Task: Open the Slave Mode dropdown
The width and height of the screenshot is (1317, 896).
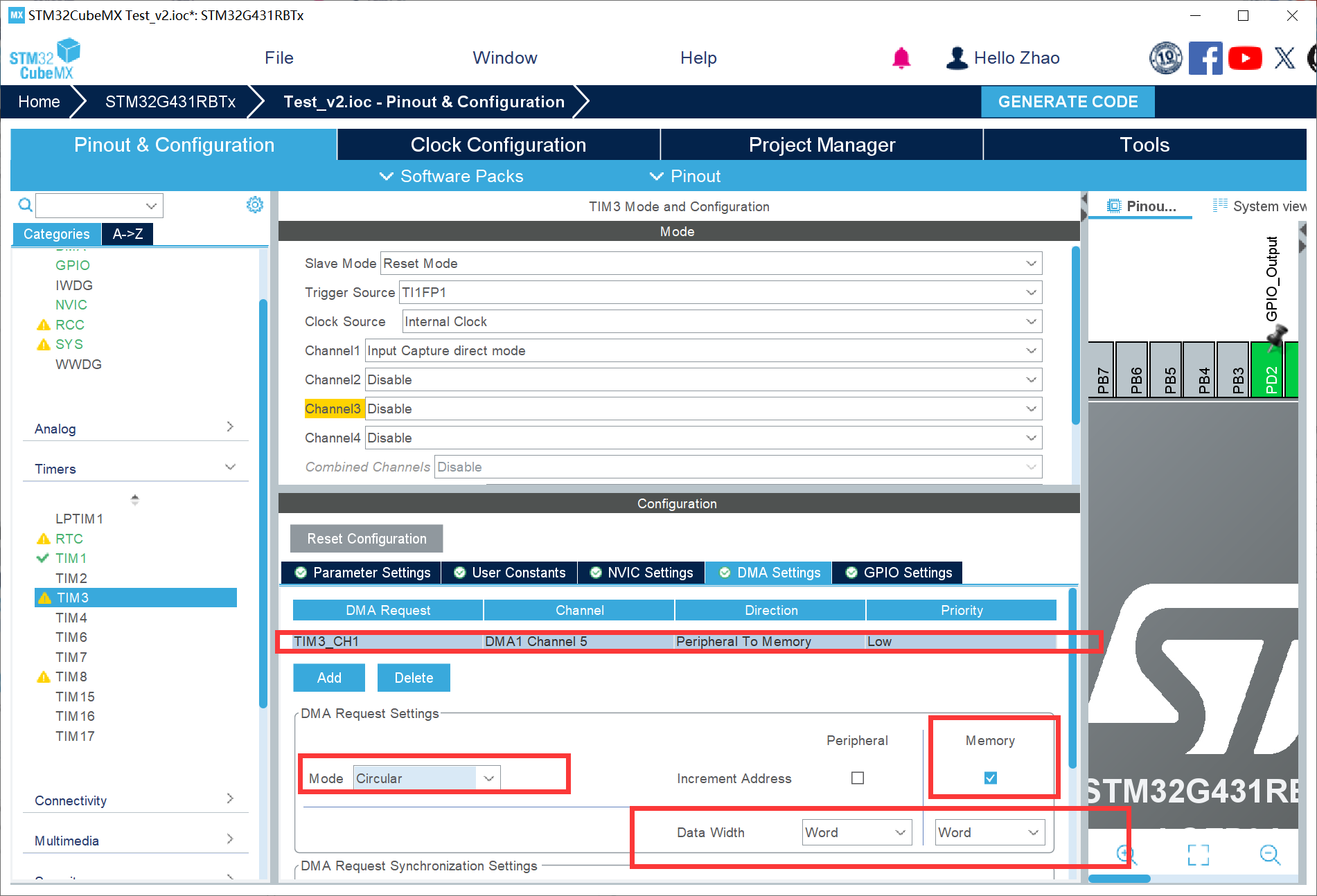Action: pyautogui.click(x=710, y=263)
